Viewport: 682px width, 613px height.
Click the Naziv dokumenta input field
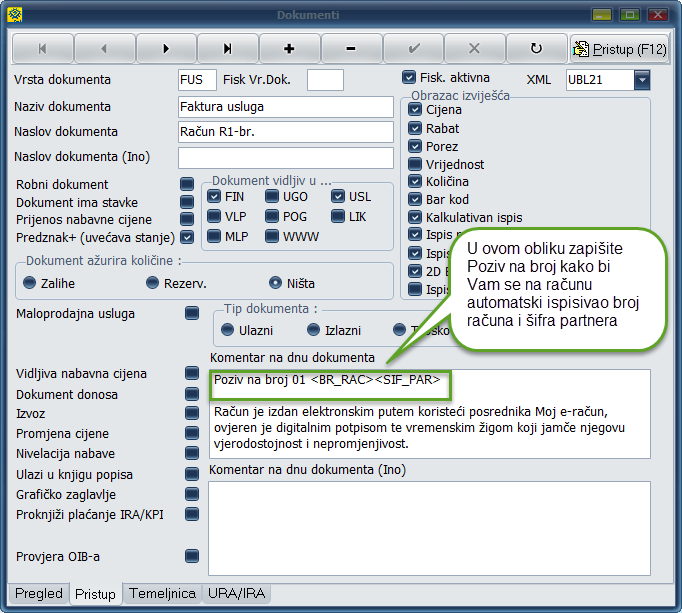[x=285, y=107]
